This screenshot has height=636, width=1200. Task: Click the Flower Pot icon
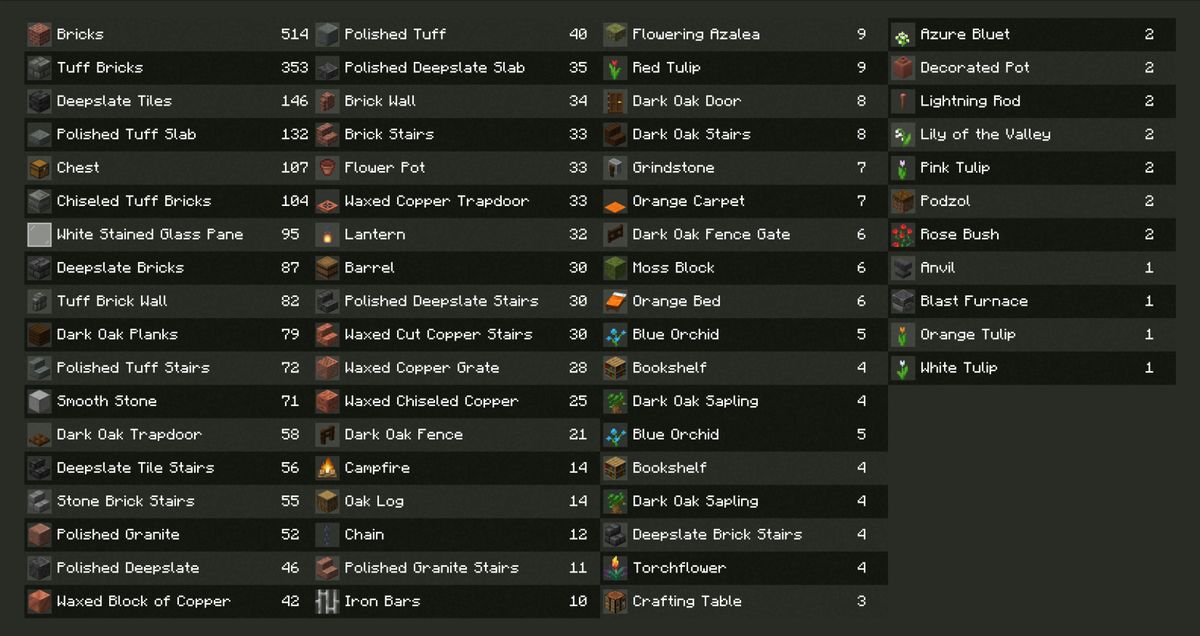click(327, 168)
